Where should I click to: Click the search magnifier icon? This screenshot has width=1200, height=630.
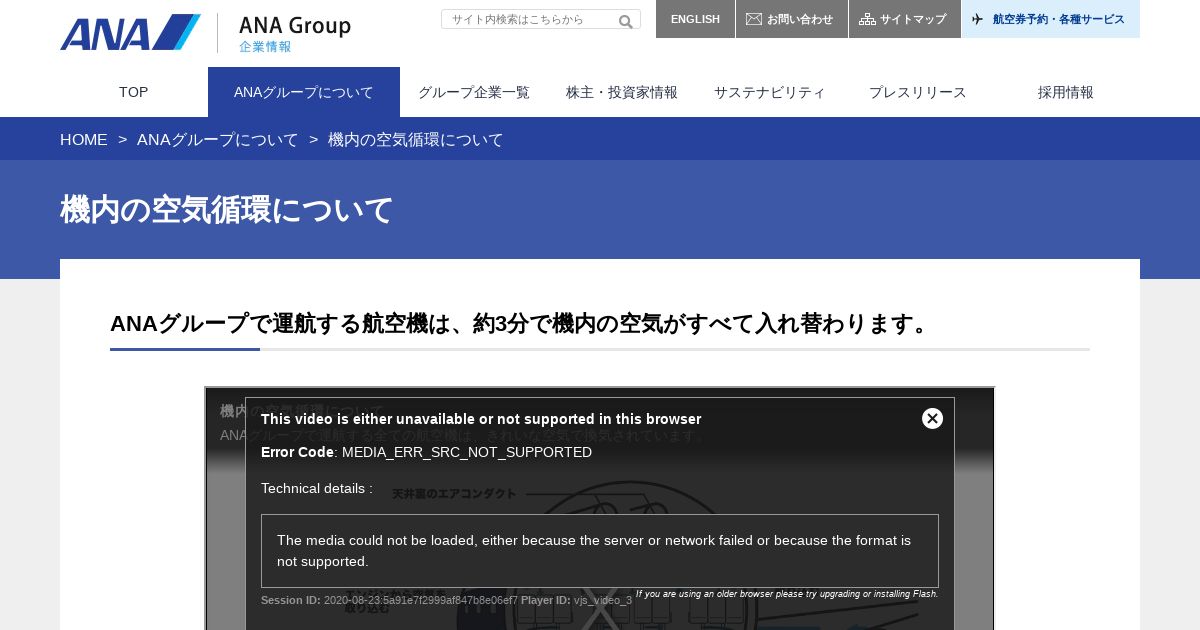pyautogui.click(x=626, y=21)
